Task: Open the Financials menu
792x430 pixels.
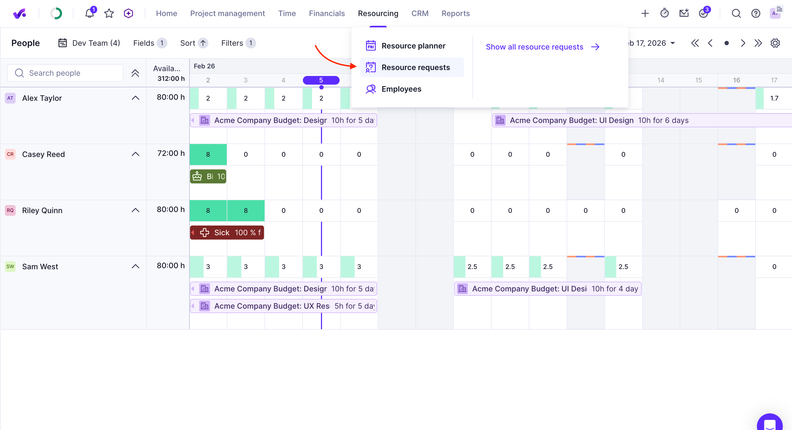Action: click(327, 14)
